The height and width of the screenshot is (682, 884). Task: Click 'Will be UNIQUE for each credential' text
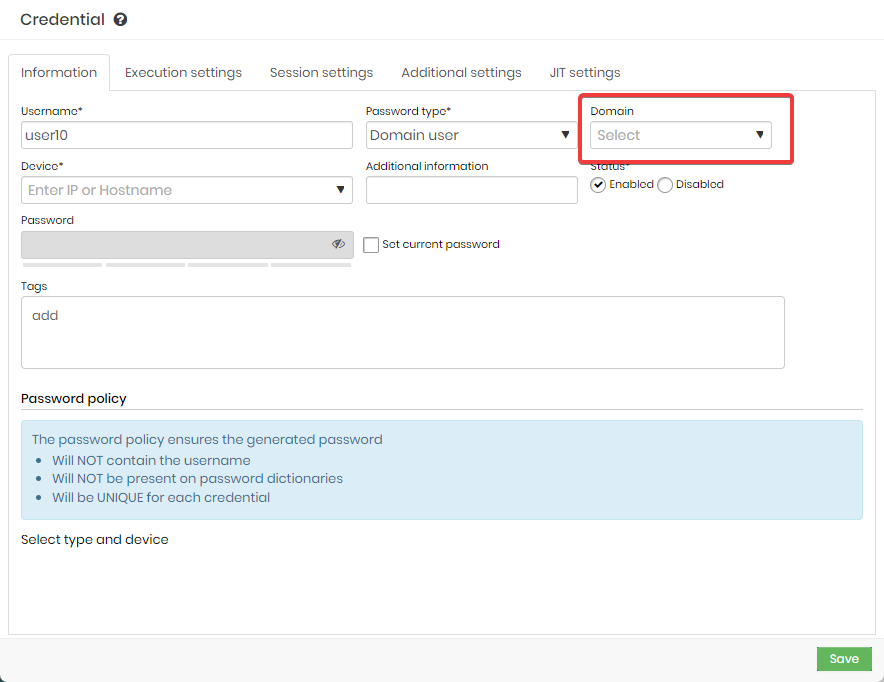[161, 498]
